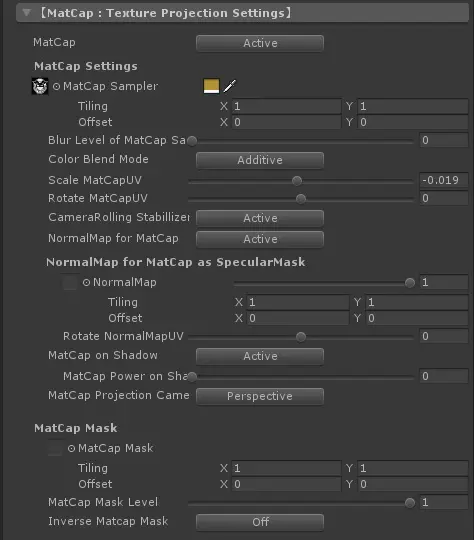This screenshot has width=474, height=540.
Task: Collapse the MatCap Texture Projection Settings section
Action: point(27,13)
